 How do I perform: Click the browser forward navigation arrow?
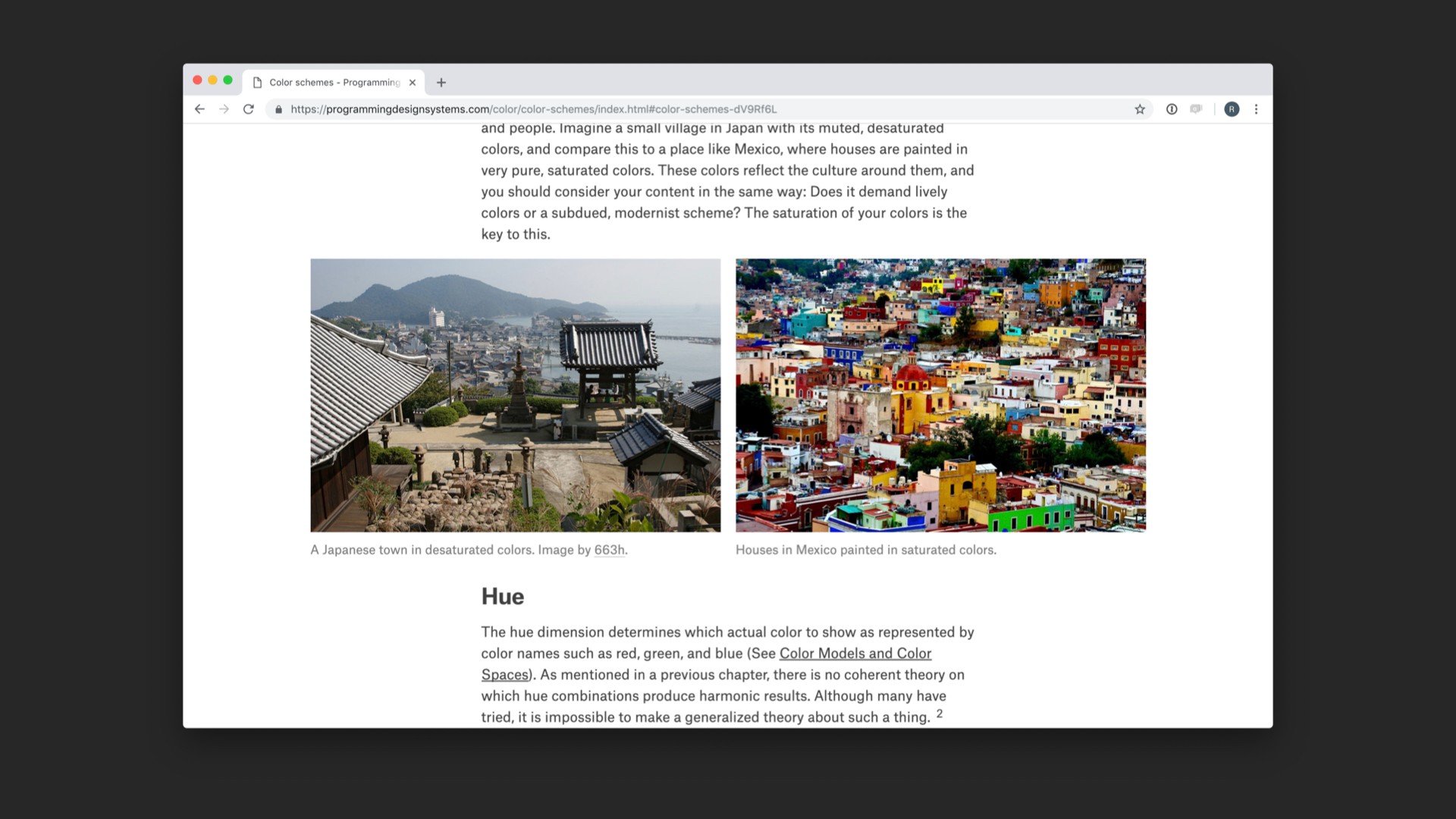coord(223,109)
